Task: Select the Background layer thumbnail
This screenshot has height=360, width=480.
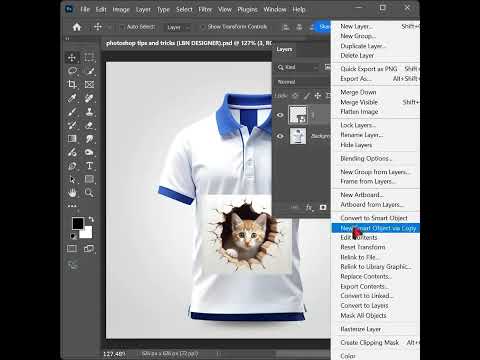Action: [x=298, y=136]
